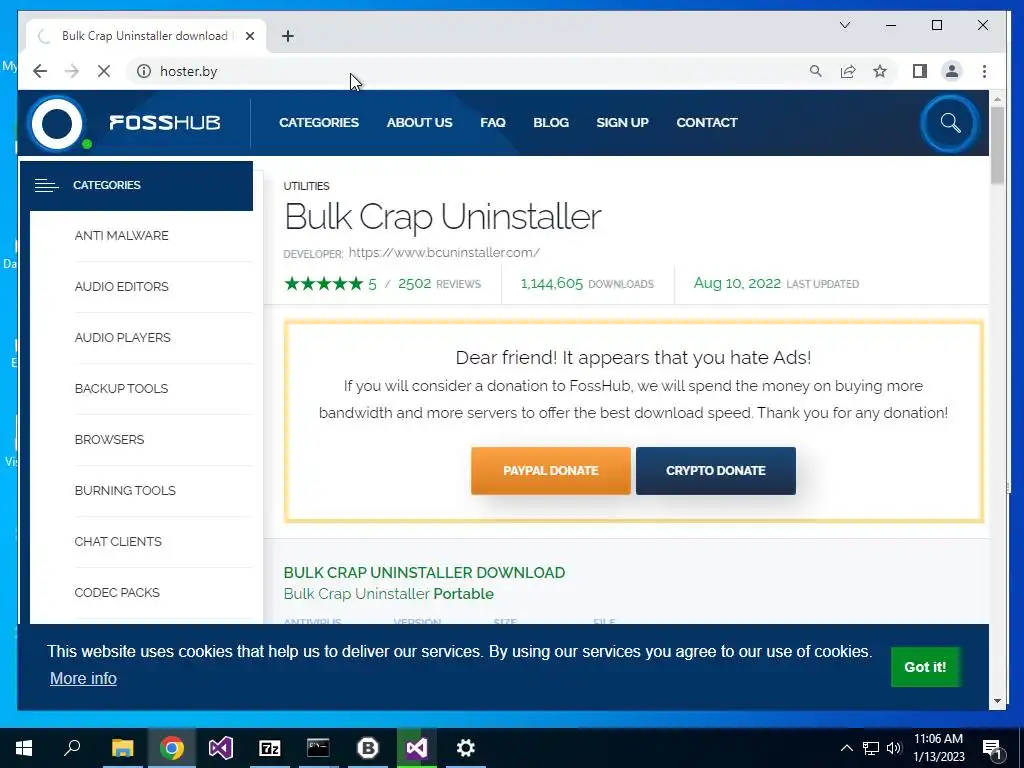The height and width of the screenshot is (768, 1024).
Task: Close the Bulk Crap Uninstaller tab
Action: 249,36
